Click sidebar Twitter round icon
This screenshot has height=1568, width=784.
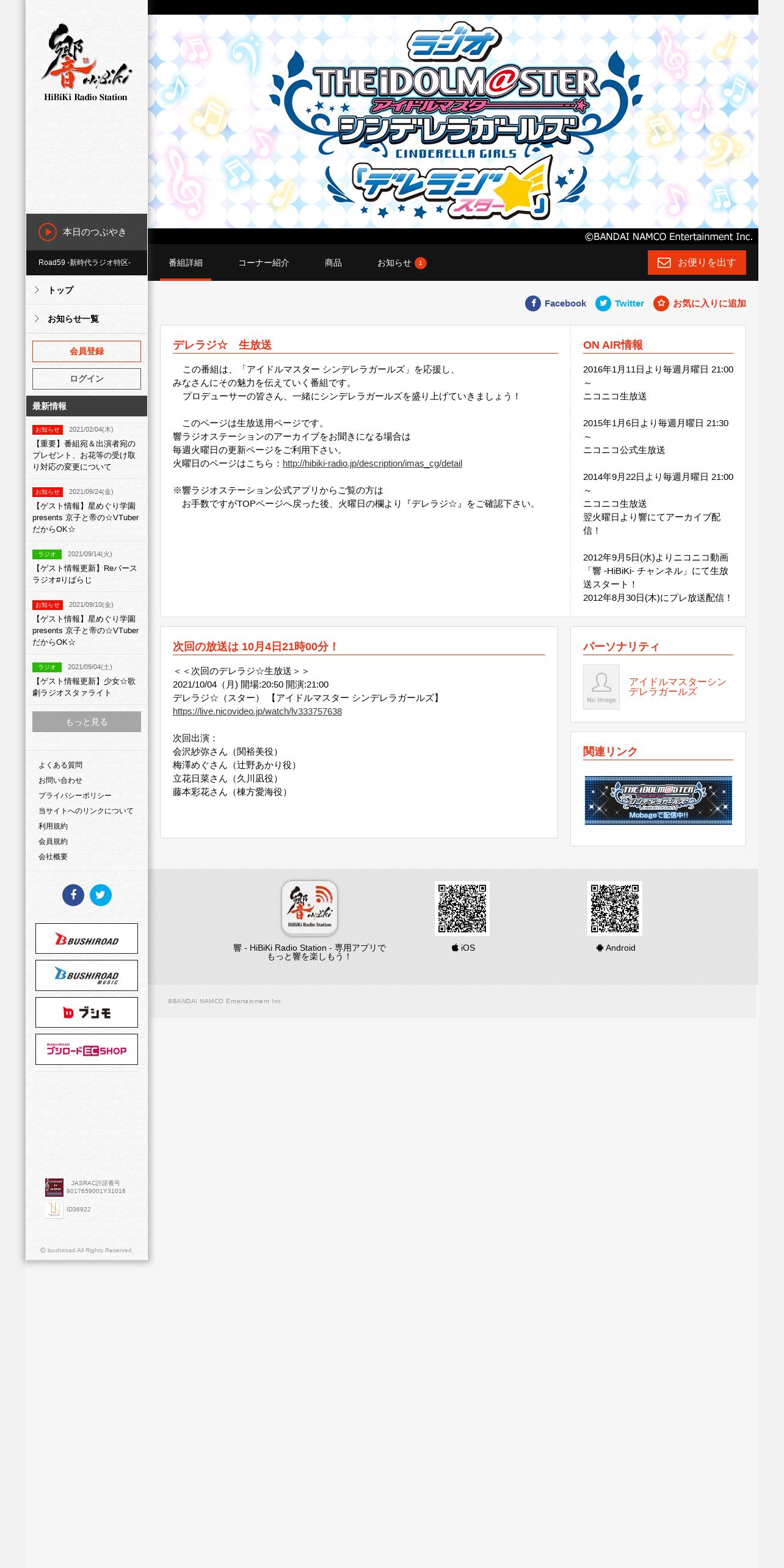click(x=101, y=895)
